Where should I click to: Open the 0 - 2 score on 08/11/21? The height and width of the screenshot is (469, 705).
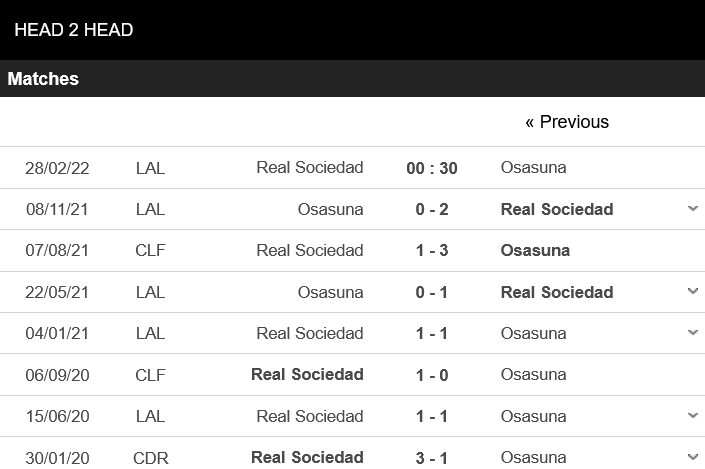[x=432, y=210]
